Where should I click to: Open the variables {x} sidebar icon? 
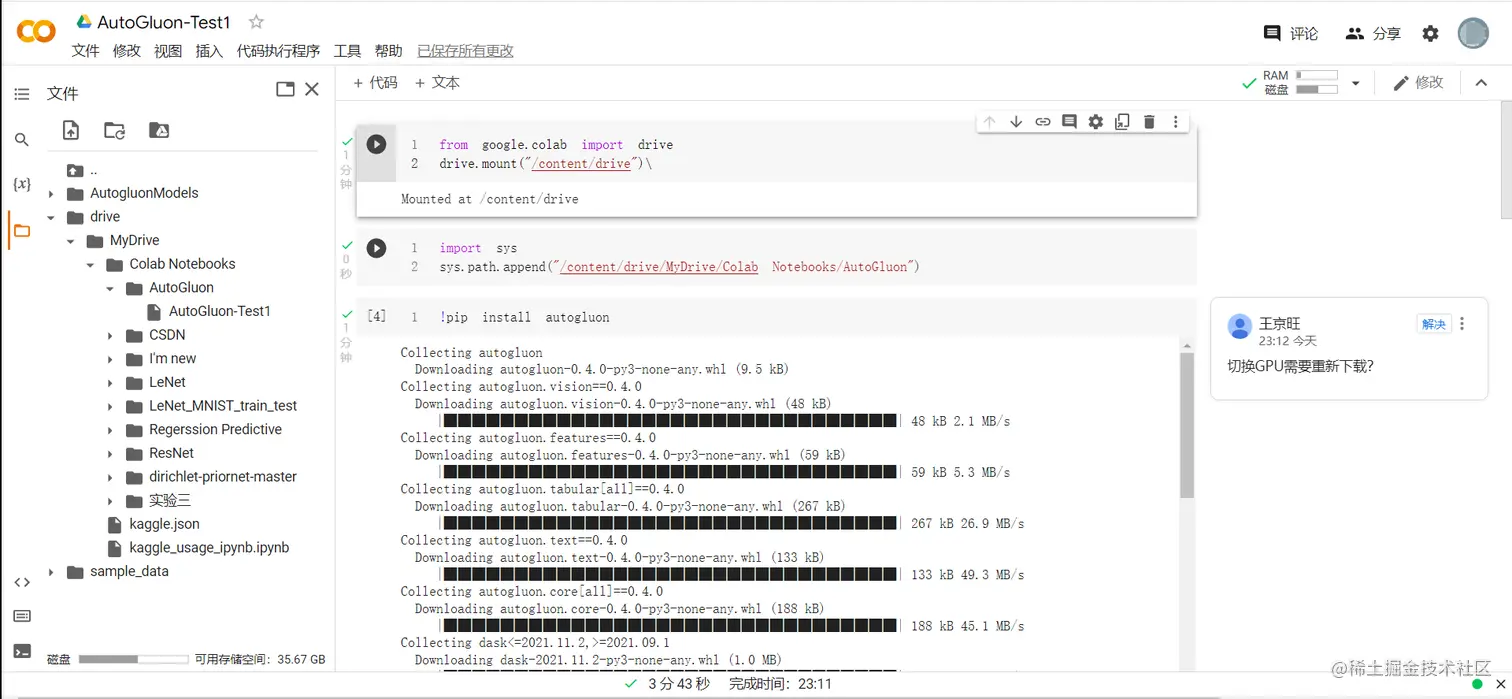click(x=22, y=184)
